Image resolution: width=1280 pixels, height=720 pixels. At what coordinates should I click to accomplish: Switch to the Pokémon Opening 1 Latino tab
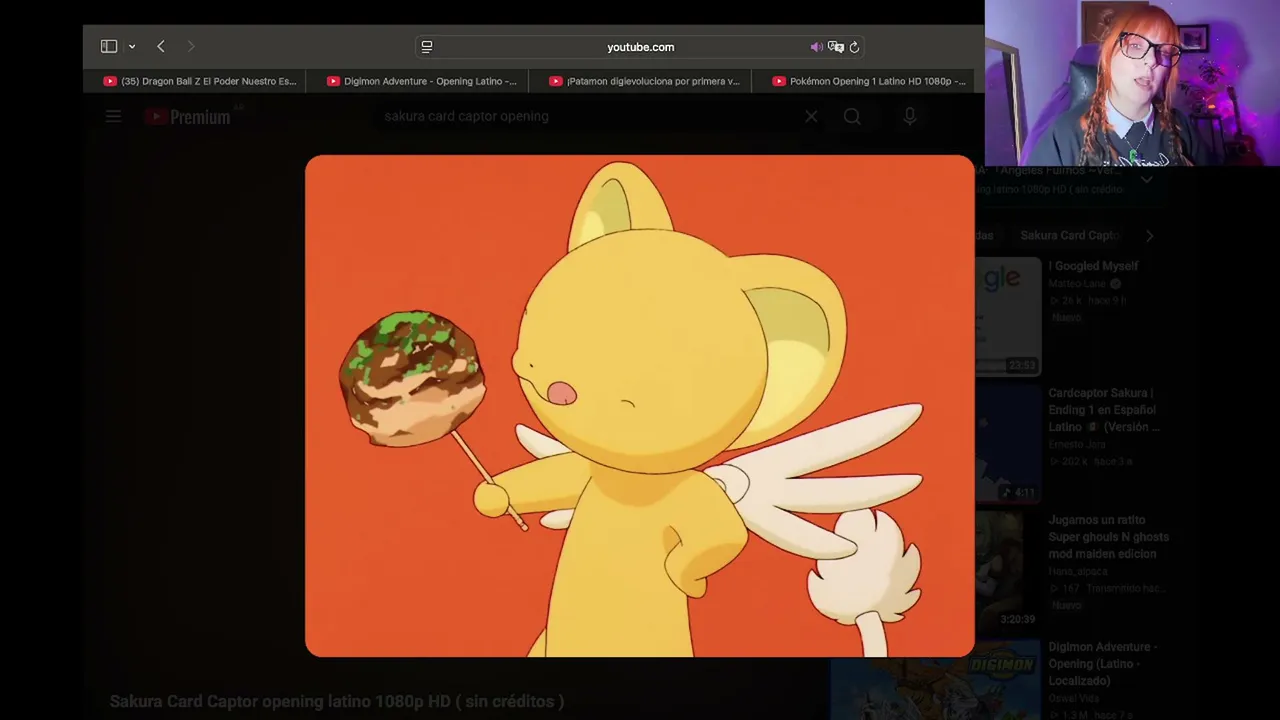pos(869,81)
